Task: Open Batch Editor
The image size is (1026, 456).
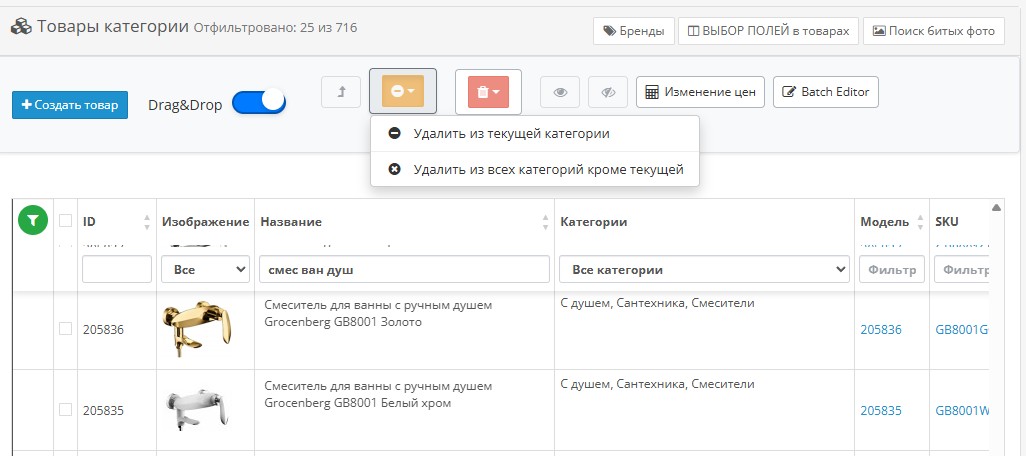Action: coord(826,92)
